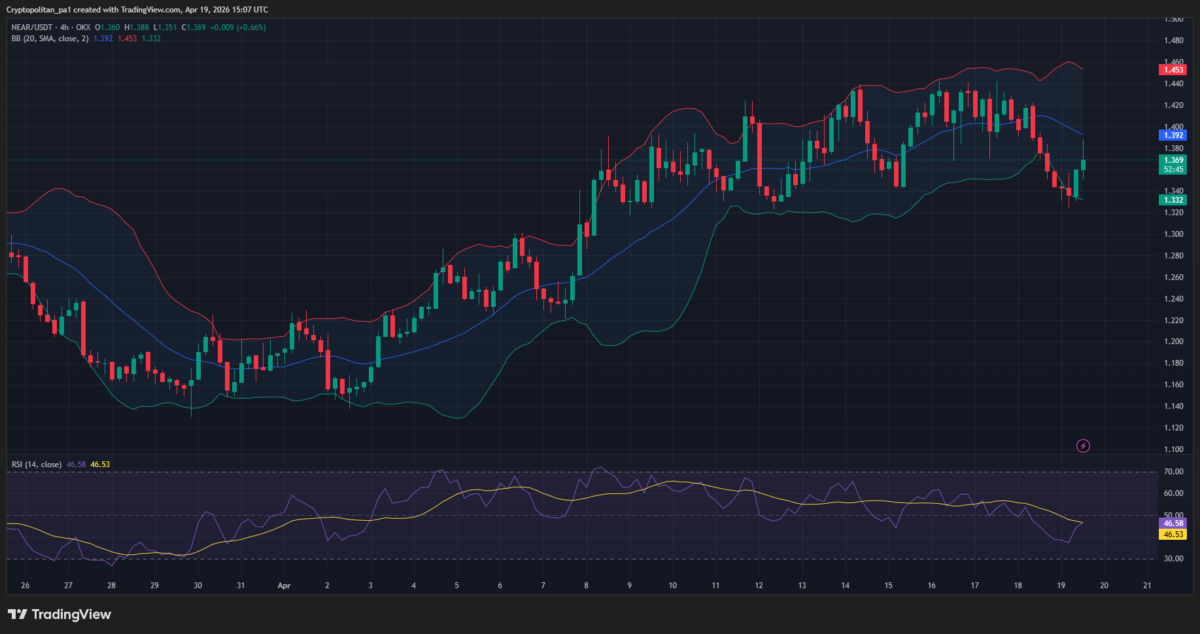
Task: Click the 19 date label on time axis
Action: 1062,586
